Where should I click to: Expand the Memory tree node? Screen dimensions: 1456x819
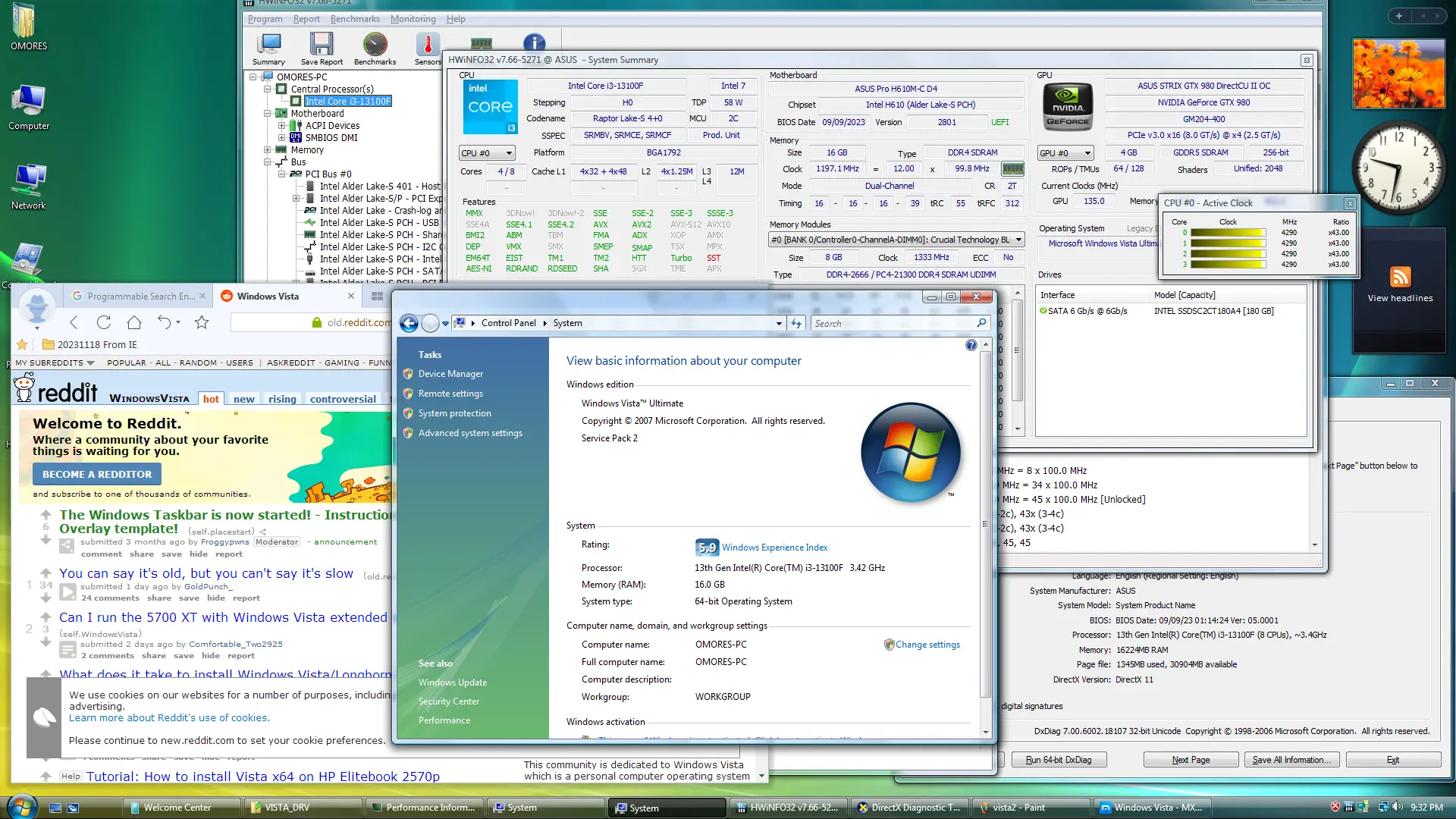pyautogui.click(x=268, y=150)
